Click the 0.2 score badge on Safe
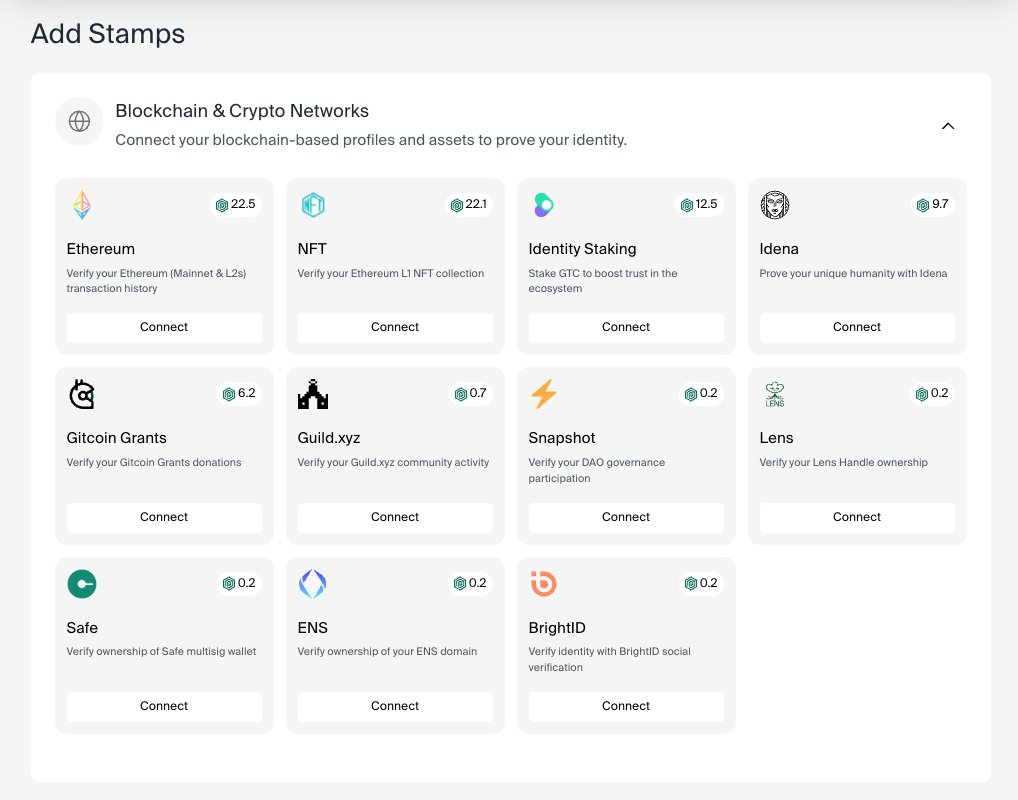This screenshot has height=800, width=1018. pos(240,583)
